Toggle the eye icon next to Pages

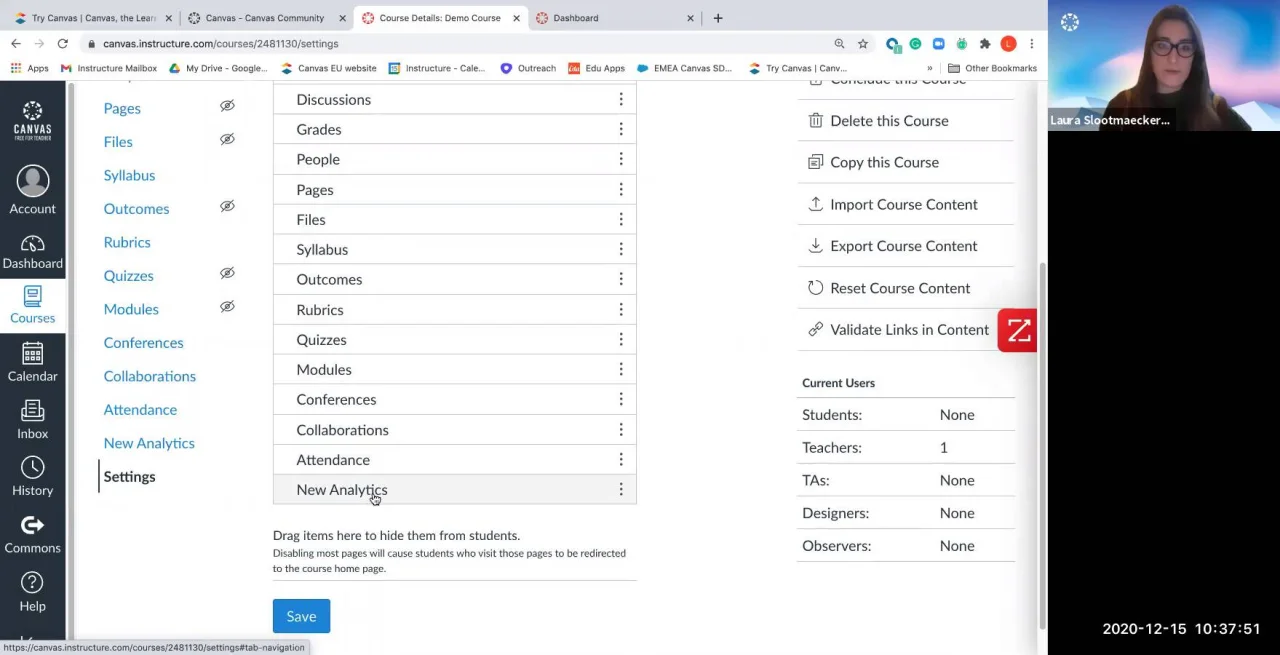[227, 106]
